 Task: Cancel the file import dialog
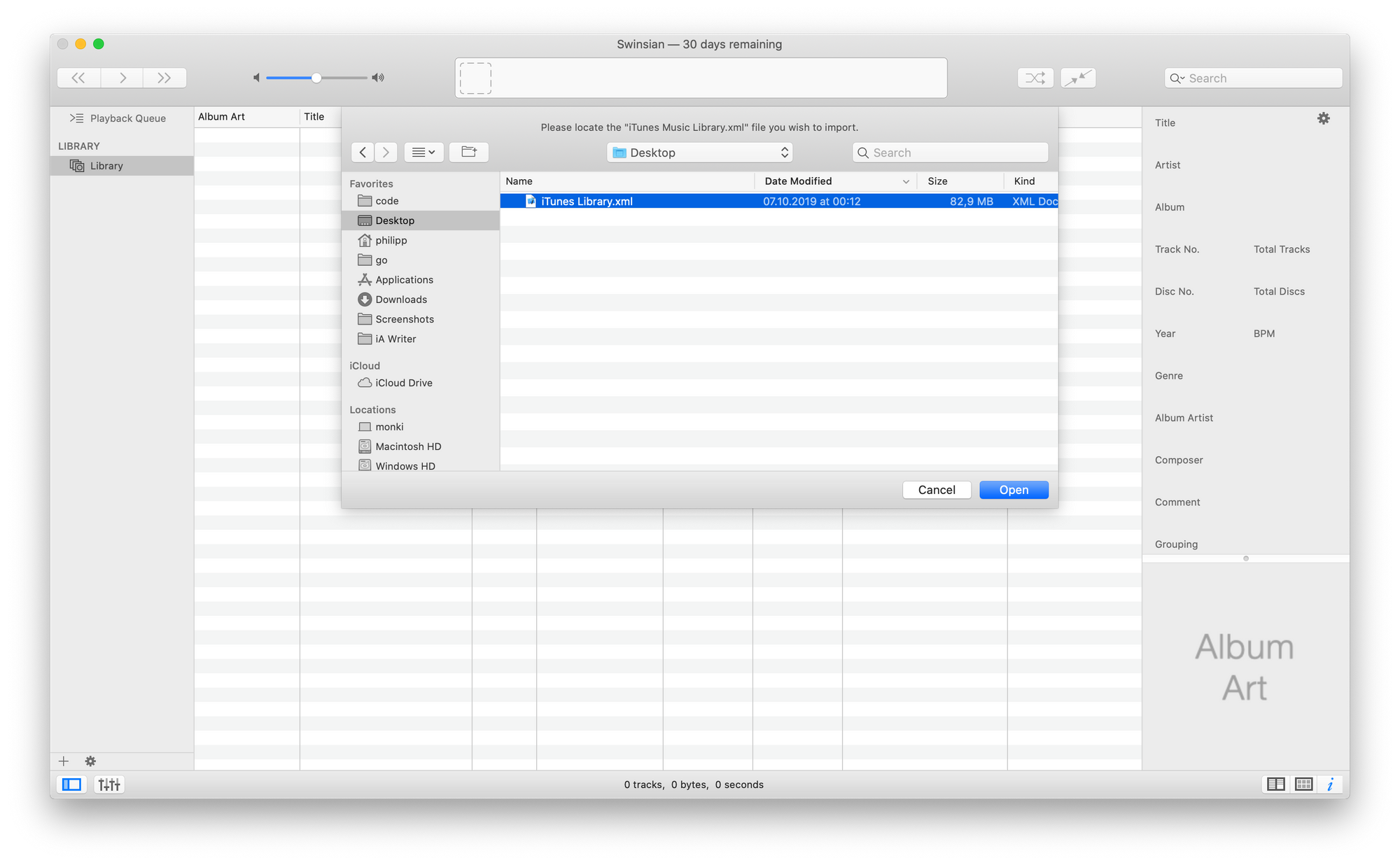pyautogui.click(x=936, y=489)
